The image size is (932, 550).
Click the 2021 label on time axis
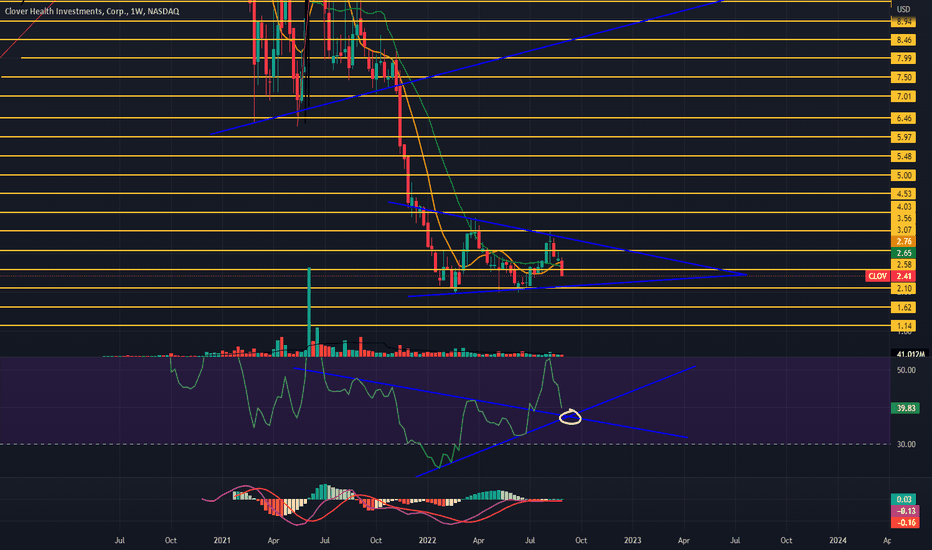click(x=222, y=540)
